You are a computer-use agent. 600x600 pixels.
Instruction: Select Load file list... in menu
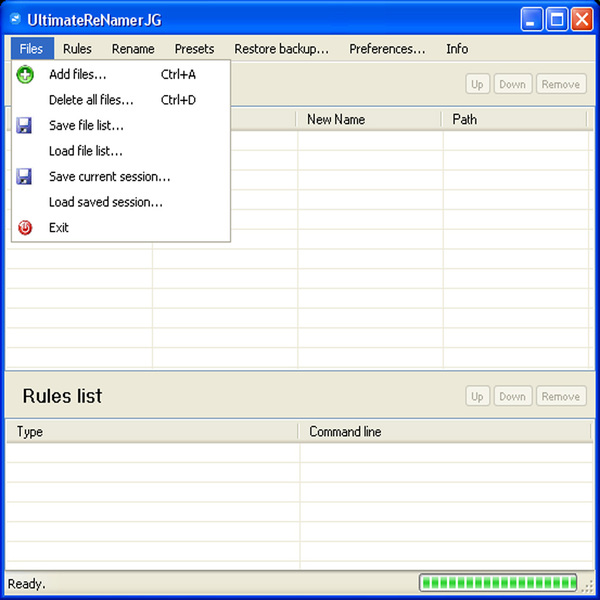(x=121, y=151)
